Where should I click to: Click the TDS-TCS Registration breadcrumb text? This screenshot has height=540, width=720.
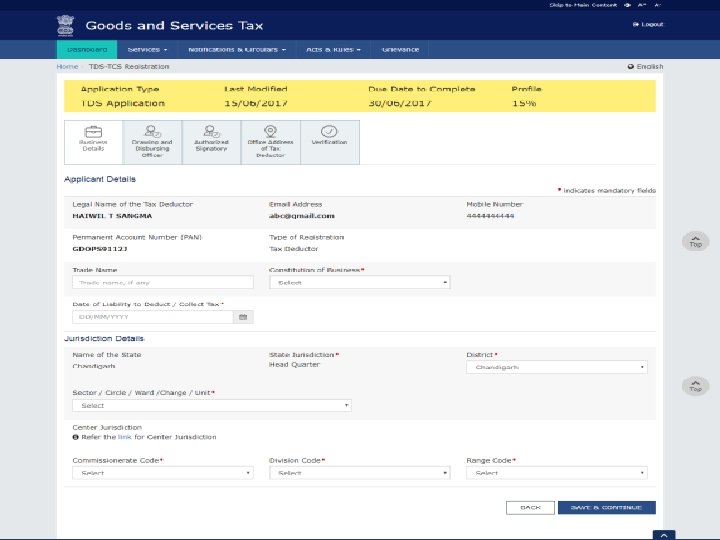coord(129,67)
